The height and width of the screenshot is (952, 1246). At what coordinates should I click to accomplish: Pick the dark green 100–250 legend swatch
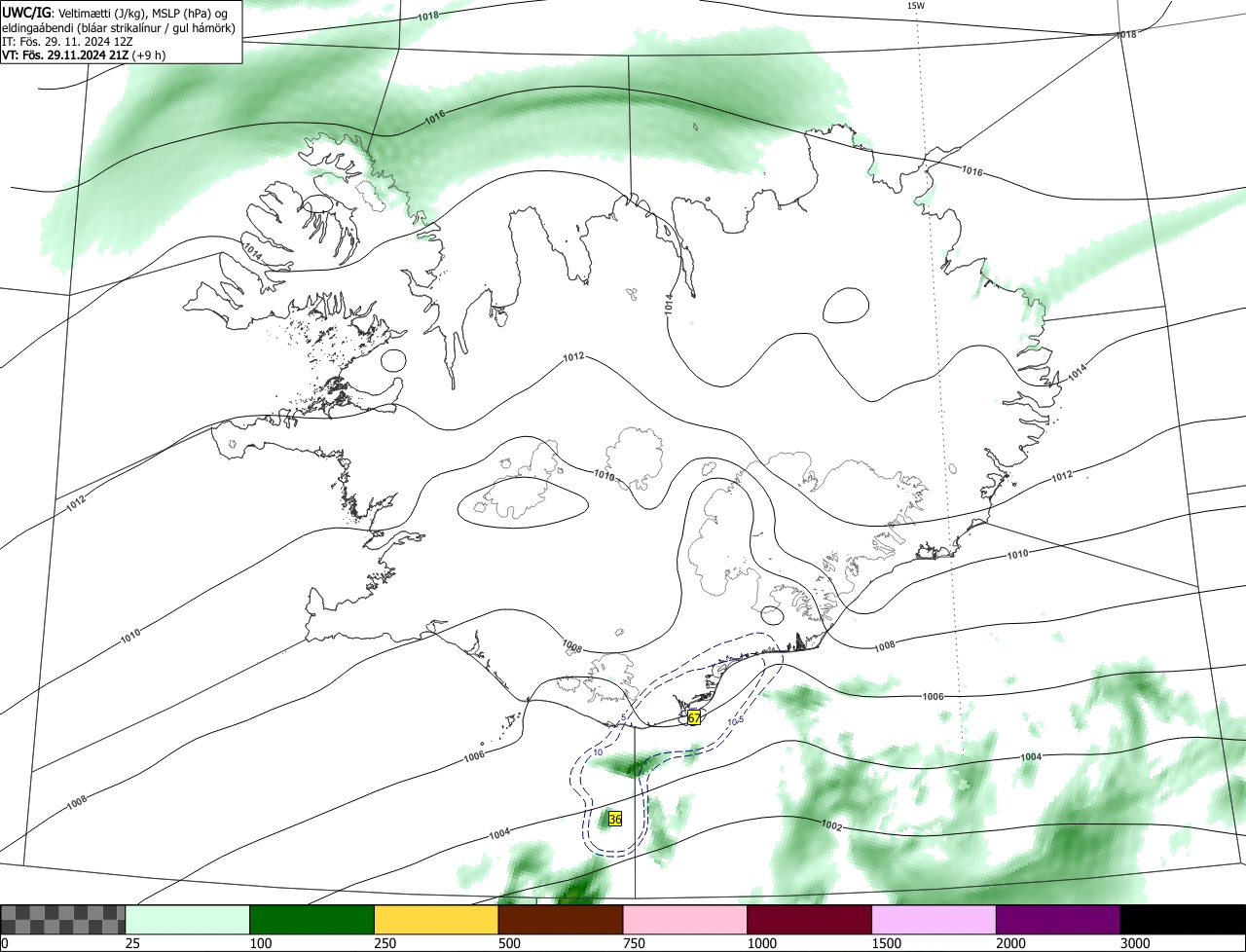(x=312, y=920)
